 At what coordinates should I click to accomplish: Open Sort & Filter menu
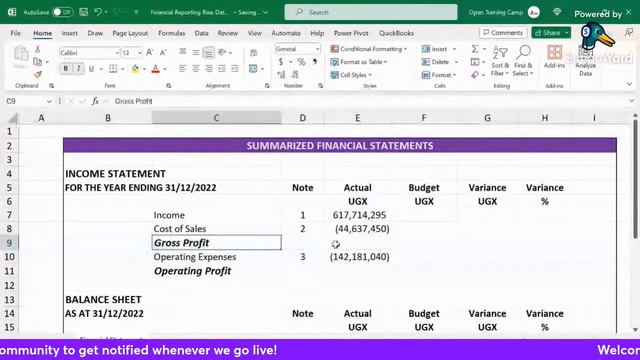[500, 61]
